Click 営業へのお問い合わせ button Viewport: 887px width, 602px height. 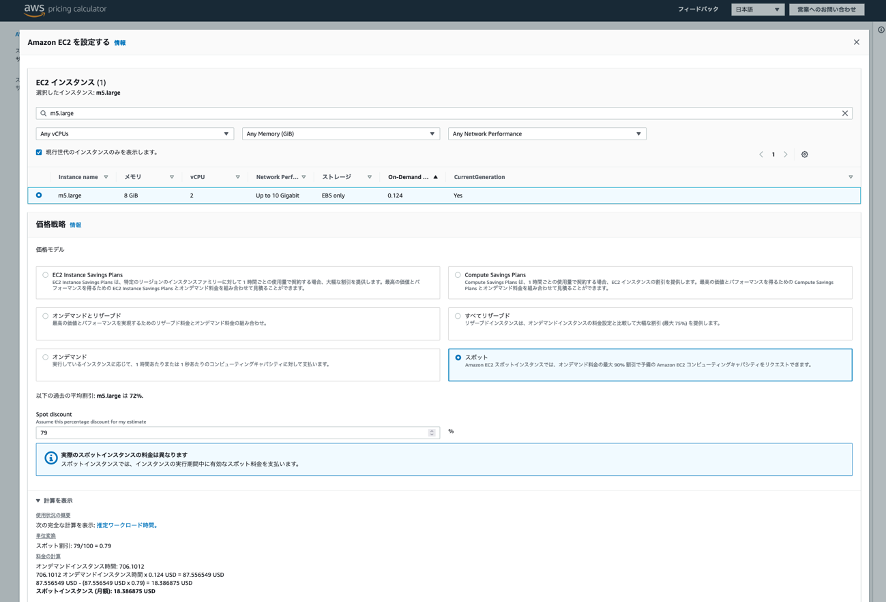(x=826, y=10)
